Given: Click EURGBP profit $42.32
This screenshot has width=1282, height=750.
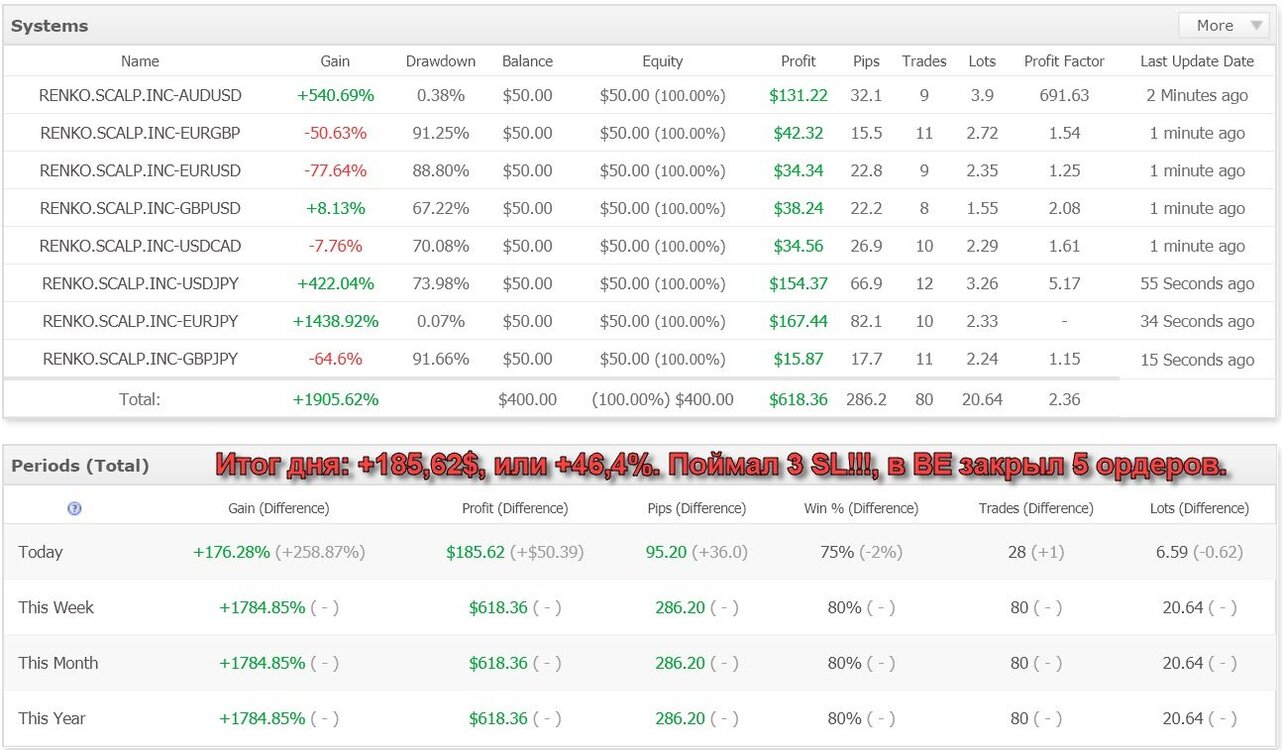Looking at the screenshot, I should coord(798,133).
